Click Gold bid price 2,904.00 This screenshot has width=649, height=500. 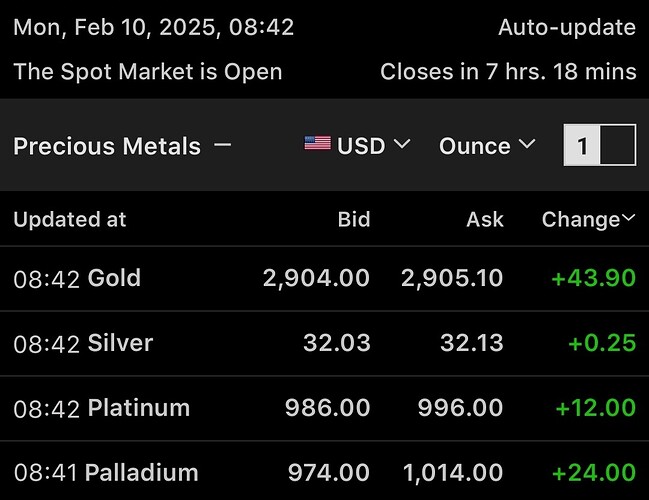[316, 278]
